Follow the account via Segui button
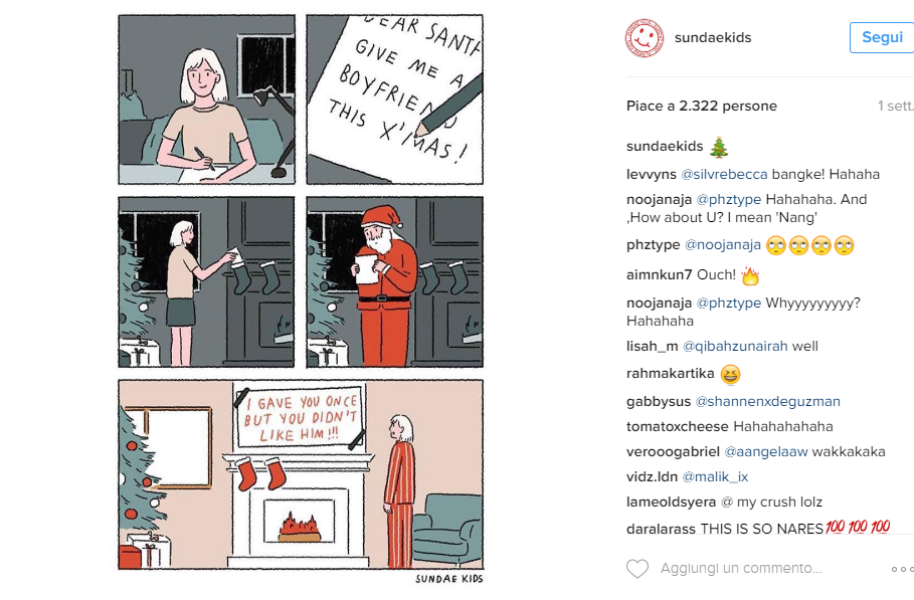914x600 pixels. tap(882, 37)
